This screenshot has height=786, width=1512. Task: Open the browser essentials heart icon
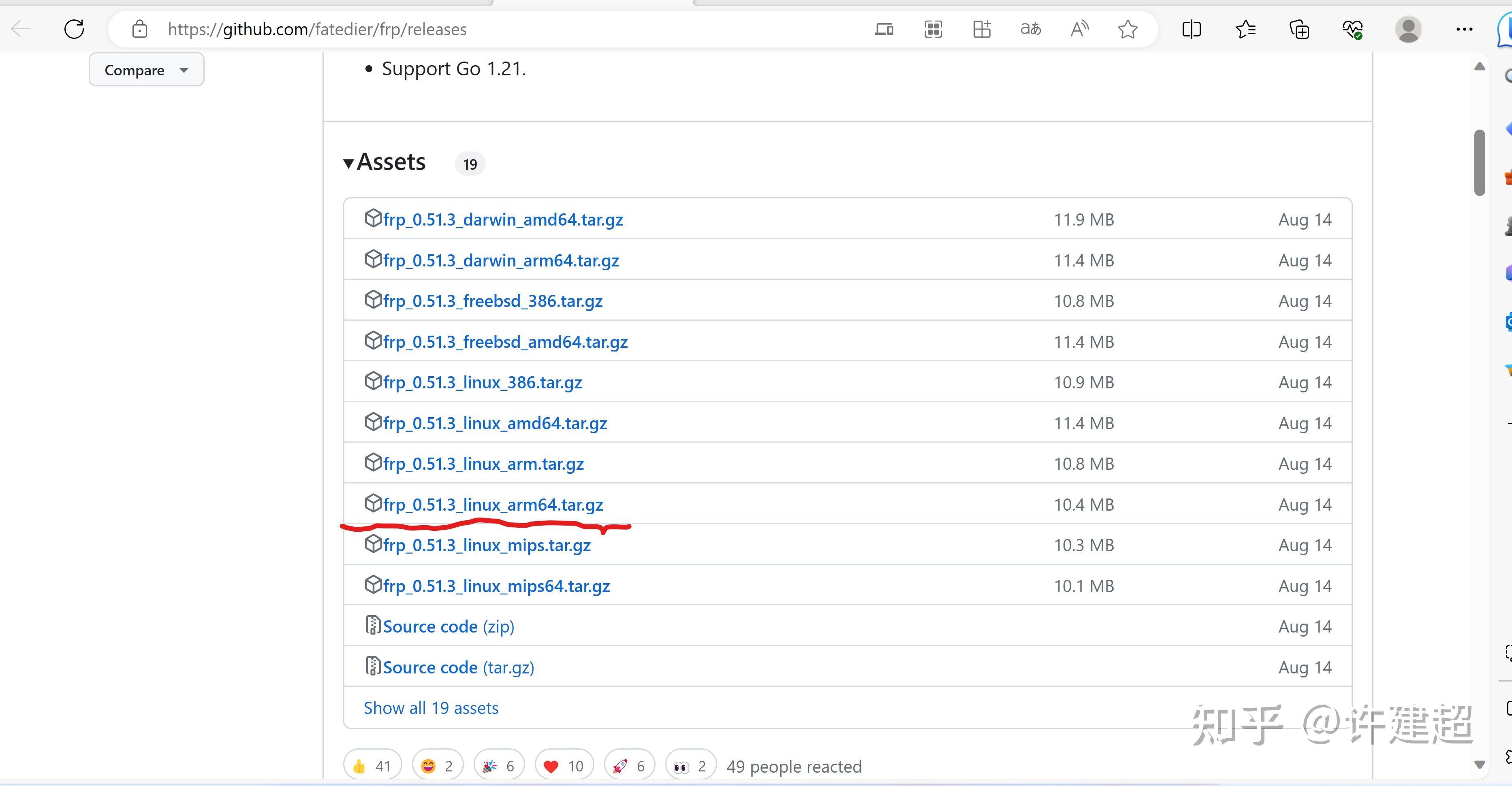point(1352,29)
